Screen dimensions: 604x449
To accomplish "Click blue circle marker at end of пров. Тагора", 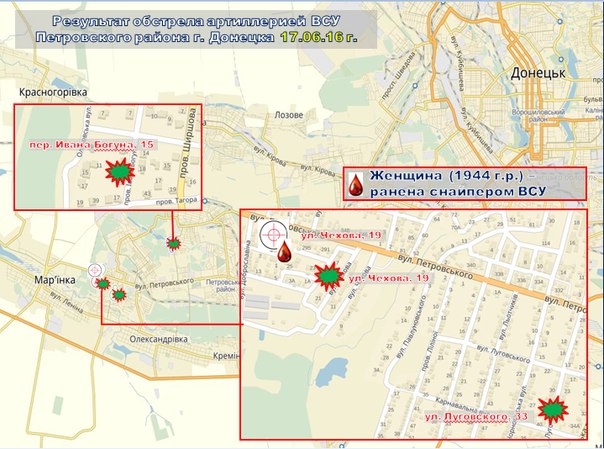I will (x=205, y=201).
